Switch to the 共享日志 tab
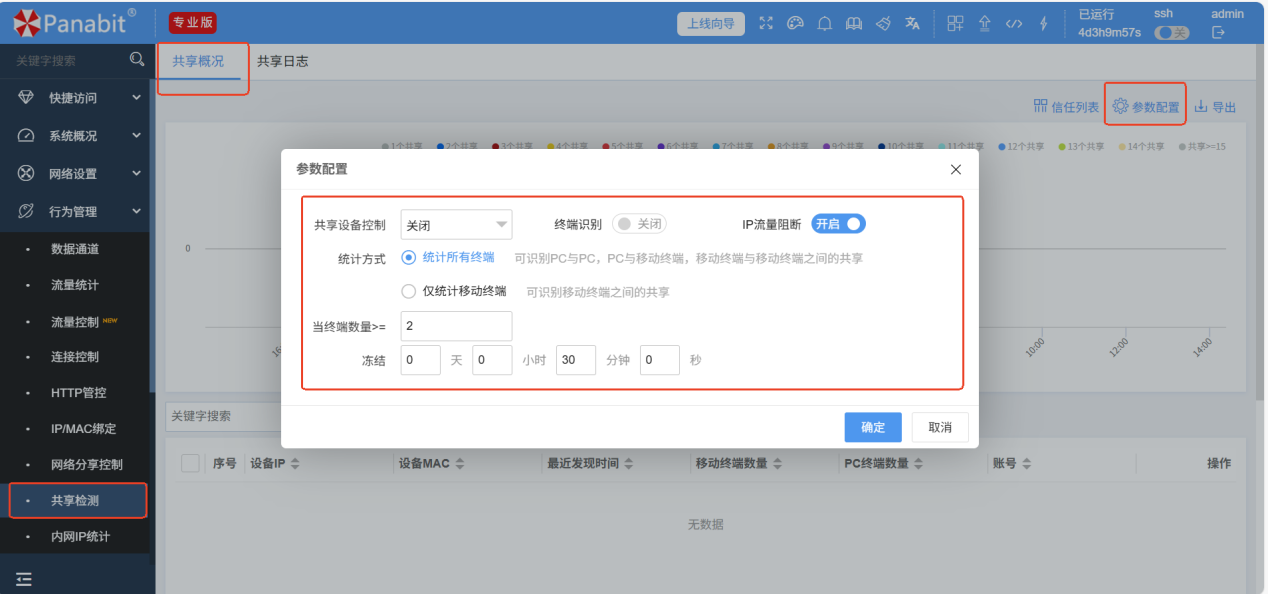Screen dimensions: 1268x594 tap(282, 61)
